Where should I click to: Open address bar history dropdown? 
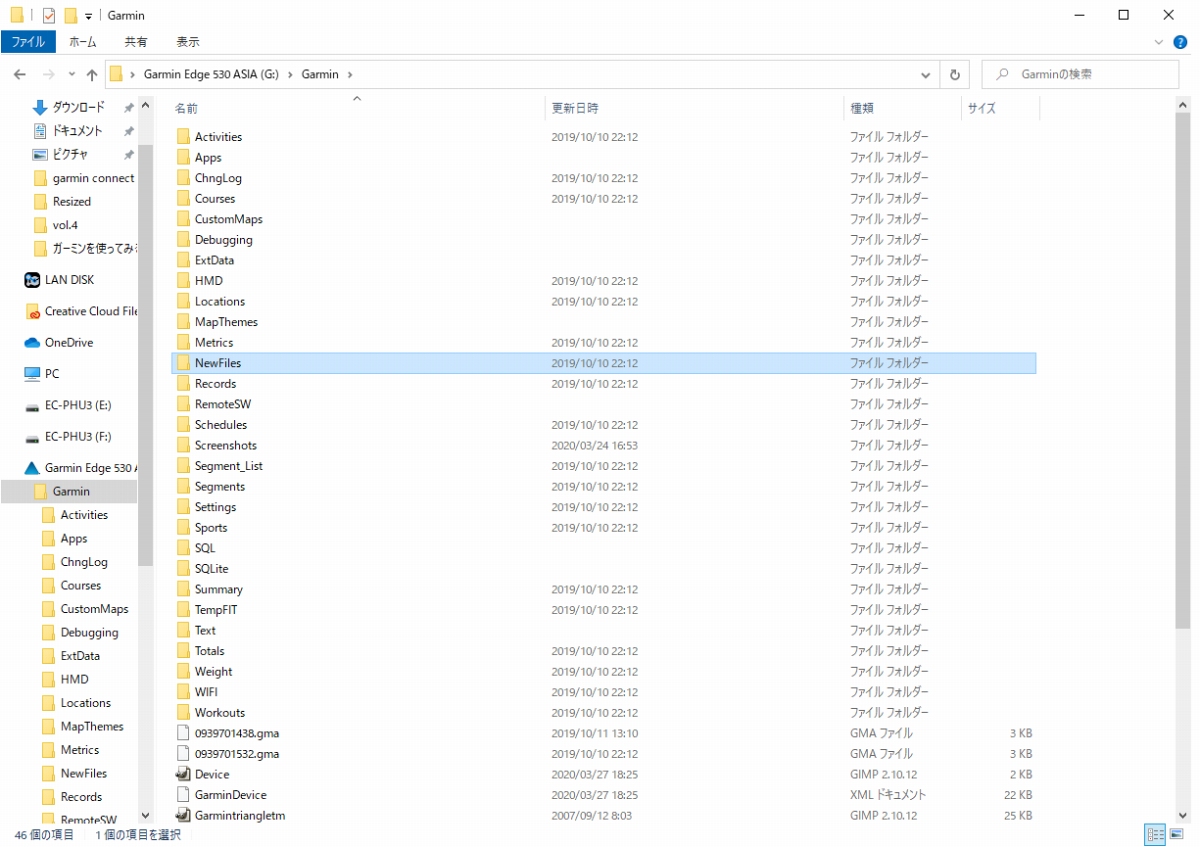click(x=926, y=75)
